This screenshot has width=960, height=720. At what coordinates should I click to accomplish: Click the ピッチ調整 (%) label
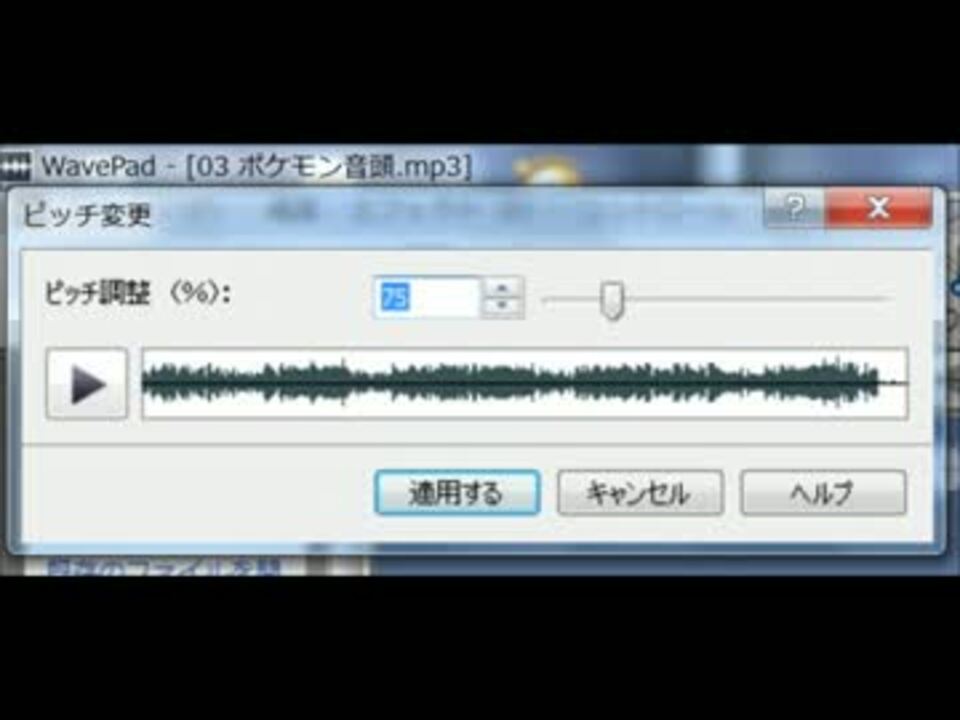pos(137,294)
